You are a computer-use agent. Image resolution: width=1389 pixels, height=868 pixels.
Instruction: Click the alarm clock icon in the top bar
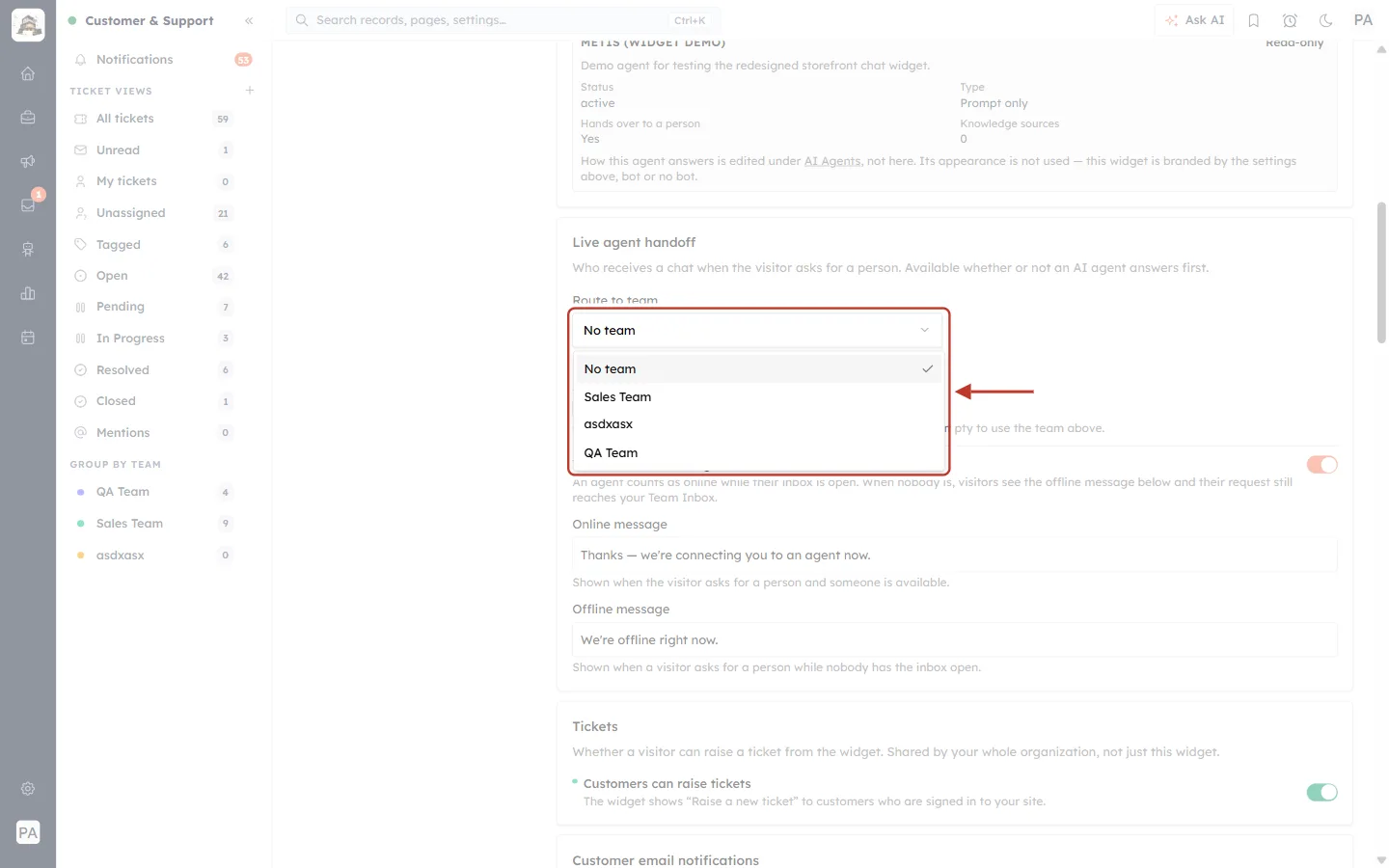(x=1290, y=20)
